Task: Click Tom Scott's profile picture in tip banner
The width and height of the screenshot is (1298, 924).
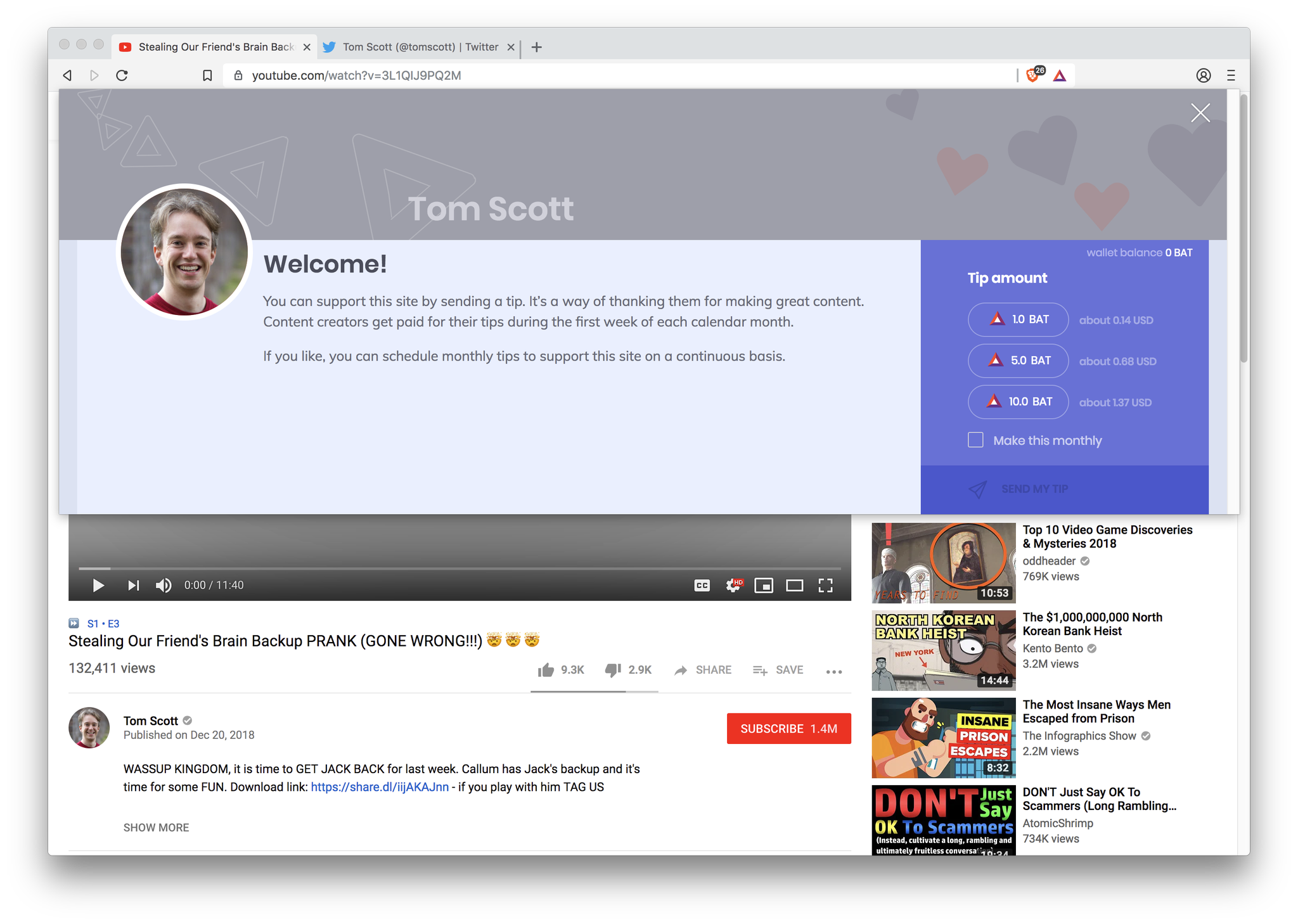Action: click(x=184, y=252)
